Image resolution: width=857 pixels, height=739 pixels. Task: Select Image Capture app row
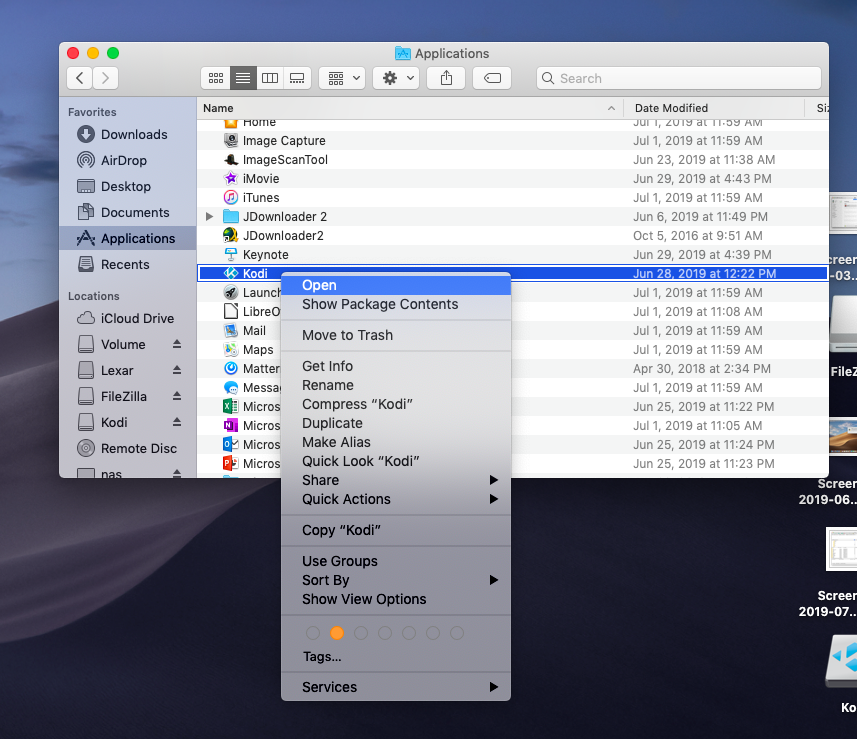513,140
